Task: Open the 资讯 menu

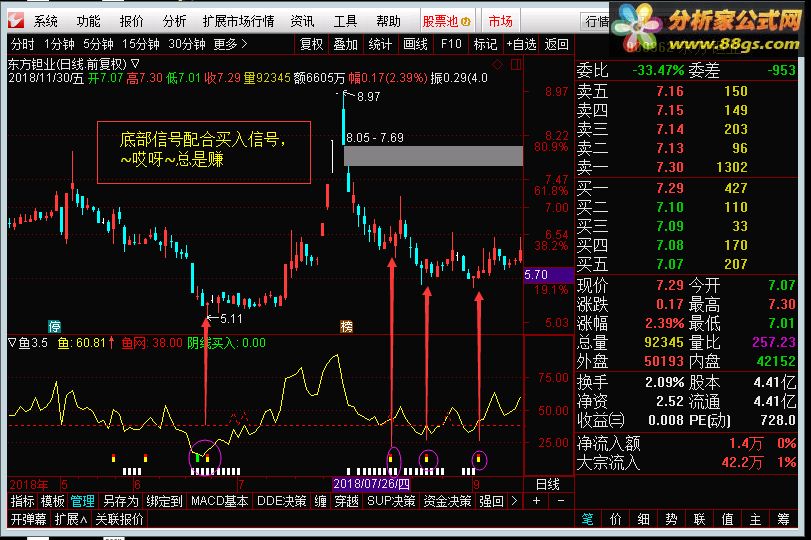Action: [302, 21]
